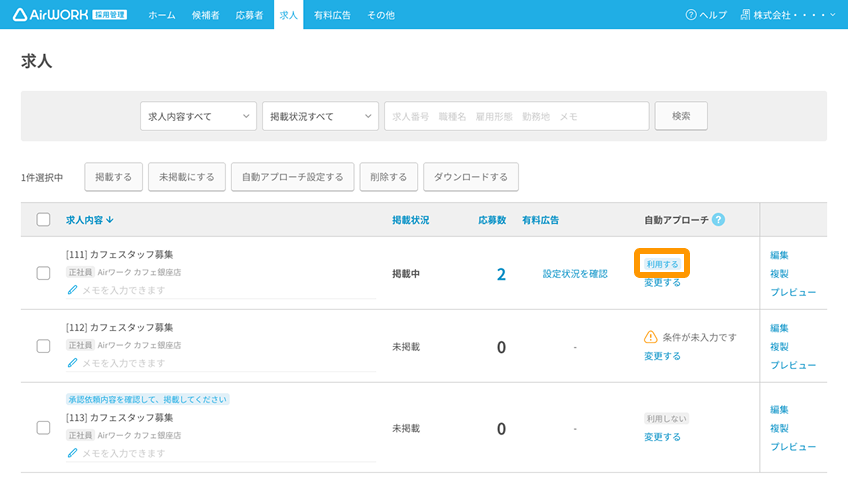This screenshot has width=848, height=494.
Task: Sort by 有料広告 column header
Action: 540,220
